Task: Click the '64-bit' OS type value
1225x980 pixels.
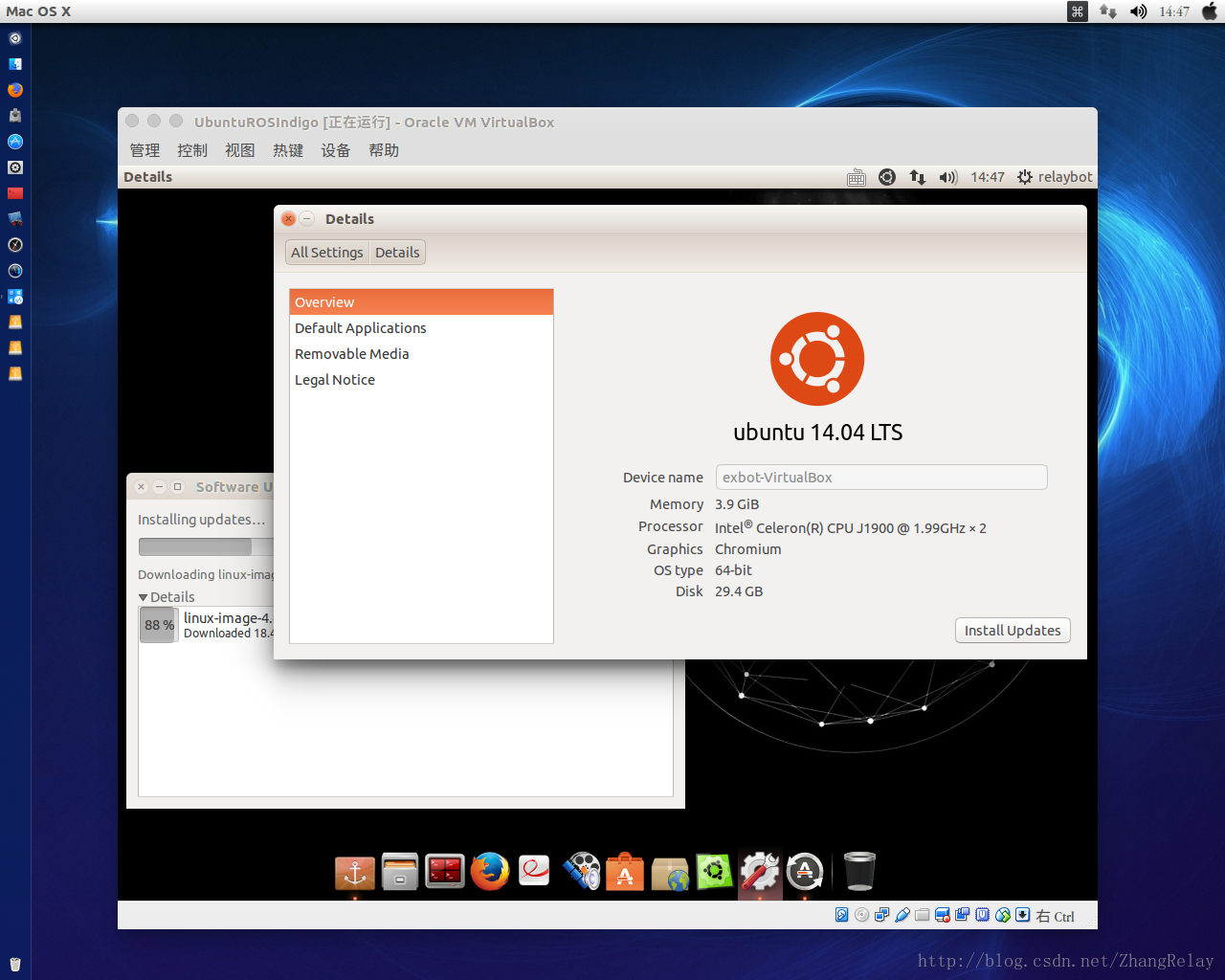Action: (734, 570)
